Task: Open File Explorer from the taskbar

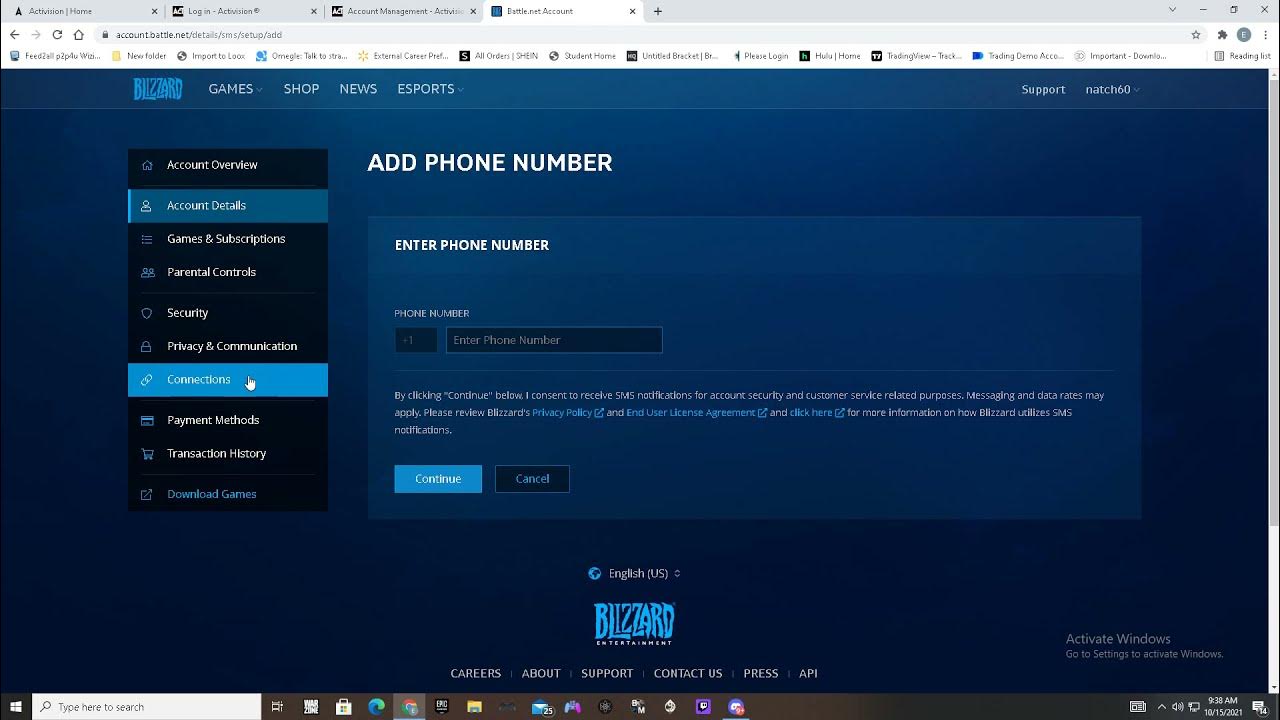Action: point(475,707)
